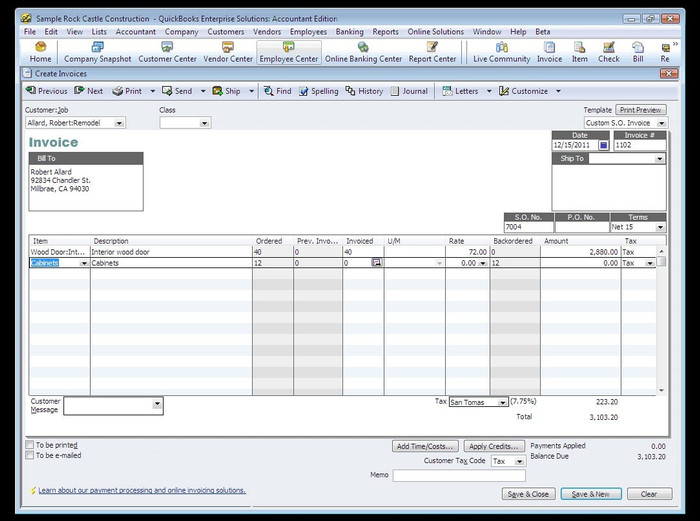
Task: Click the Save & Close button
Action: pyautogui.click(x=527, y=494)
